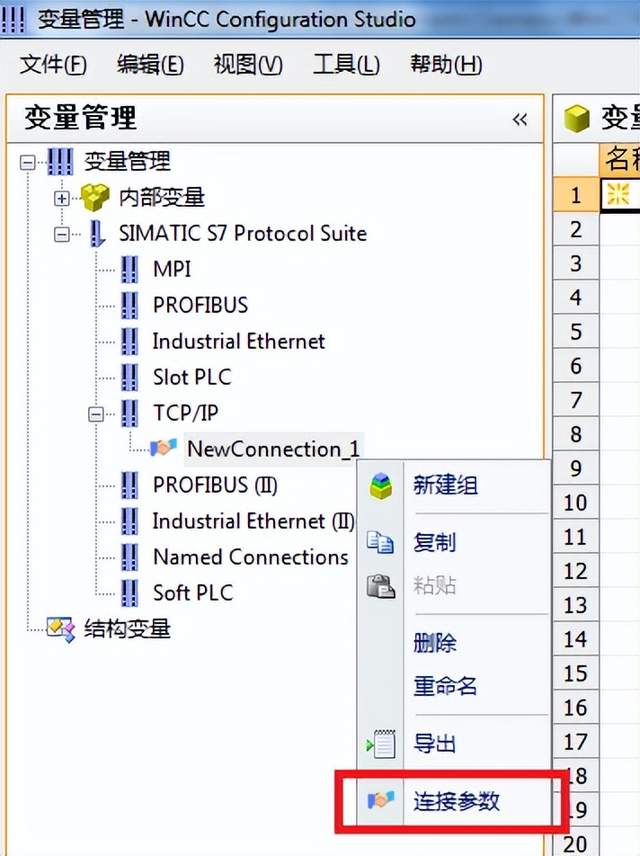640x856 pixels.
Task: Click the NewConnection_1 handshake icon
Action: click(162, 448)
